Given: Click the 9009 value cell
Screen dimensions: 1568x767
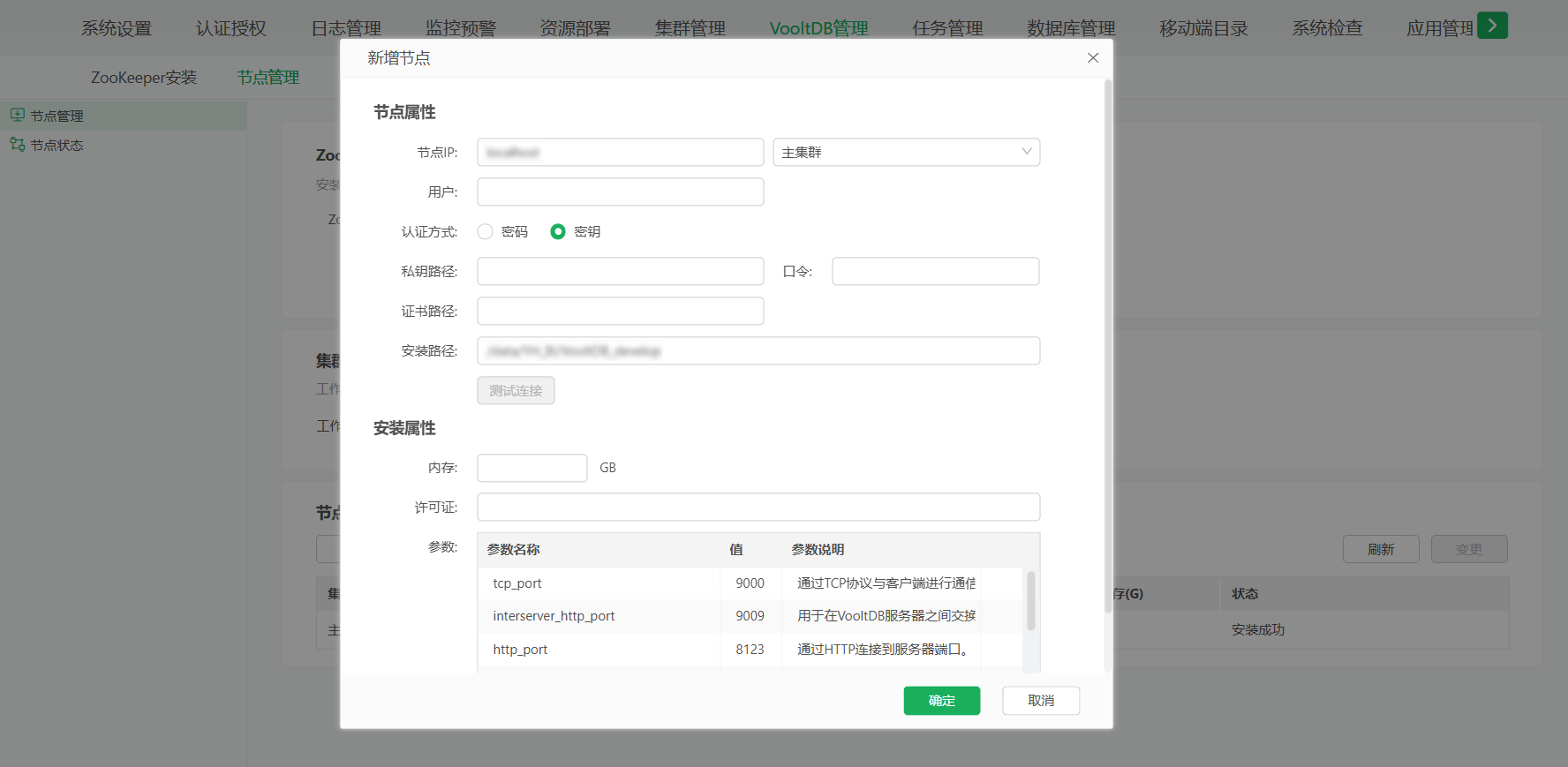Looking at the screenshot, I should tap(750, 616).
